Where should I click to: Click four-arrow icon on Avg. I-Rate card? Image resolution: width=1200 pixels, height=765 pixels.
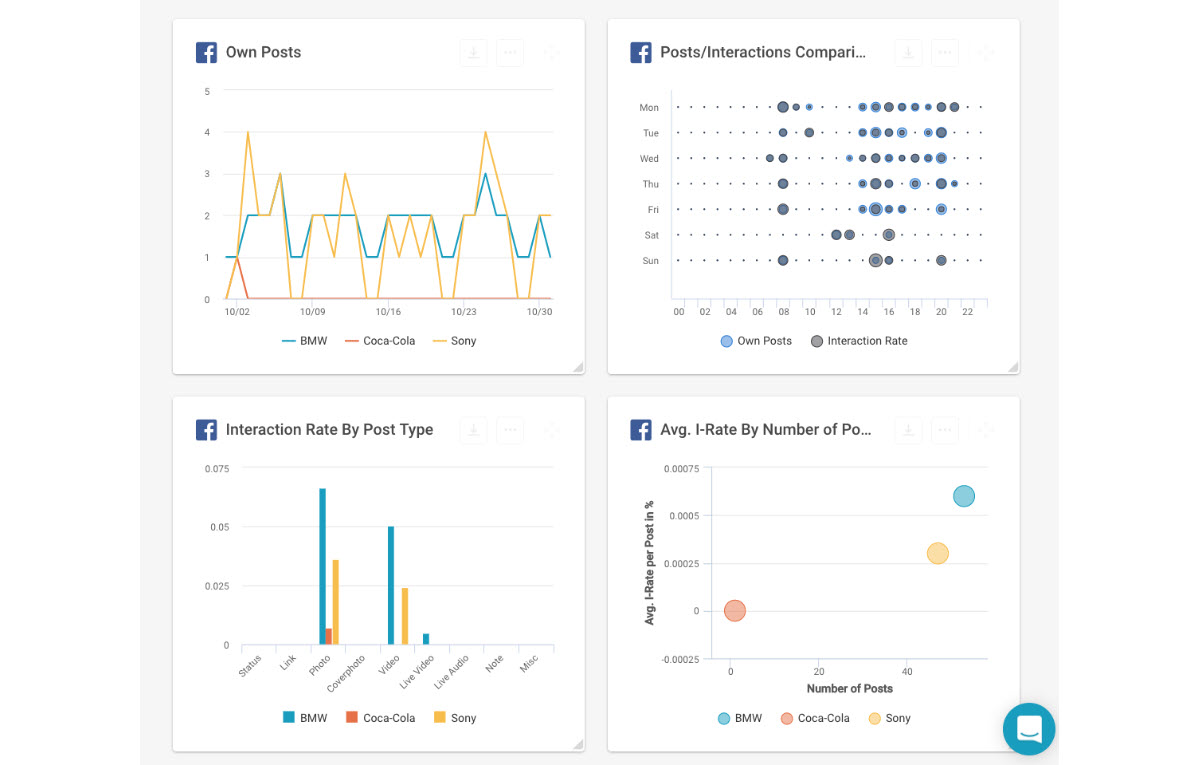[x=986, y=430]
